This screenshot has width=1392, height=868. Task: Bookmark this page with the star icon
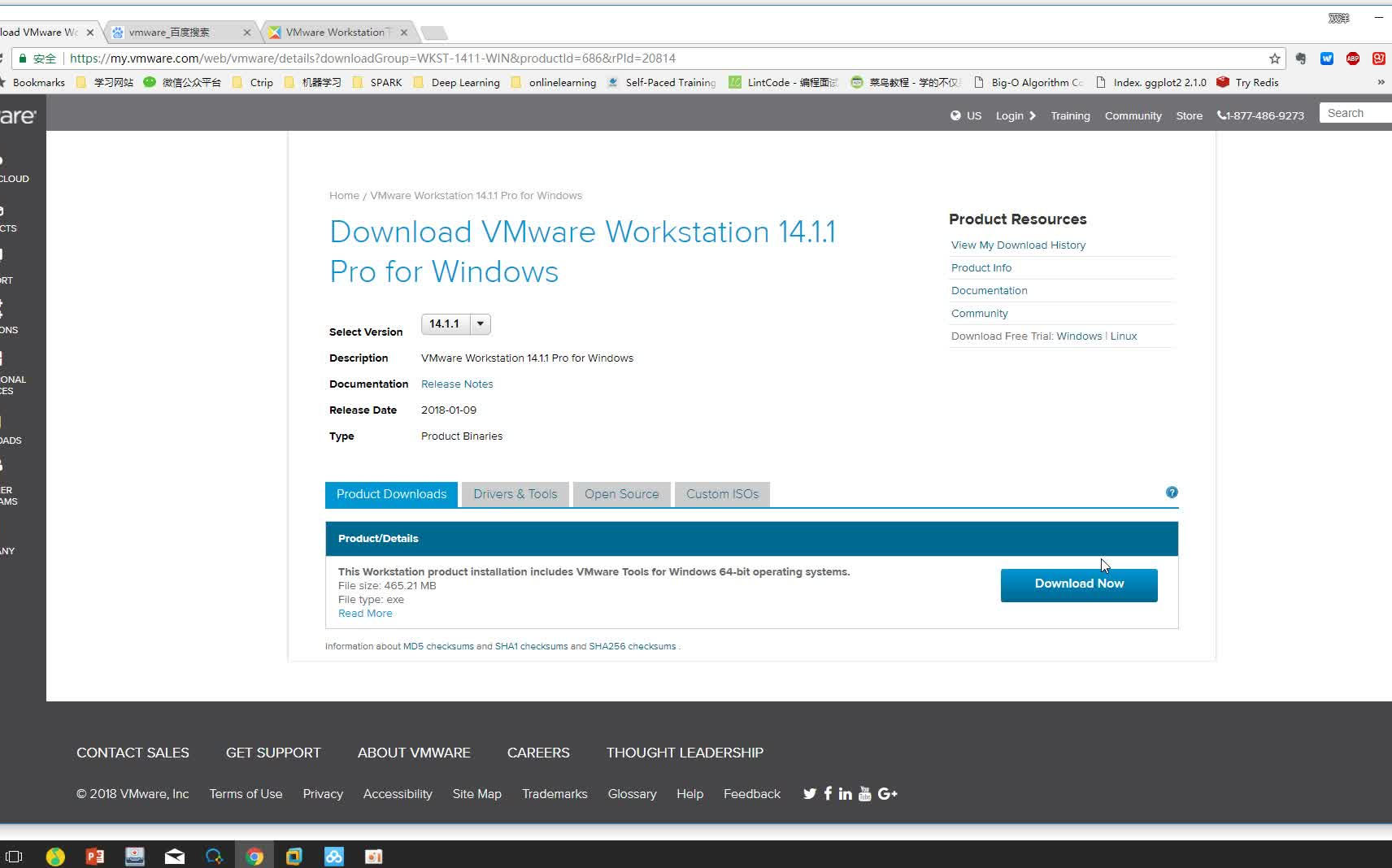(x=1274, y=59)
